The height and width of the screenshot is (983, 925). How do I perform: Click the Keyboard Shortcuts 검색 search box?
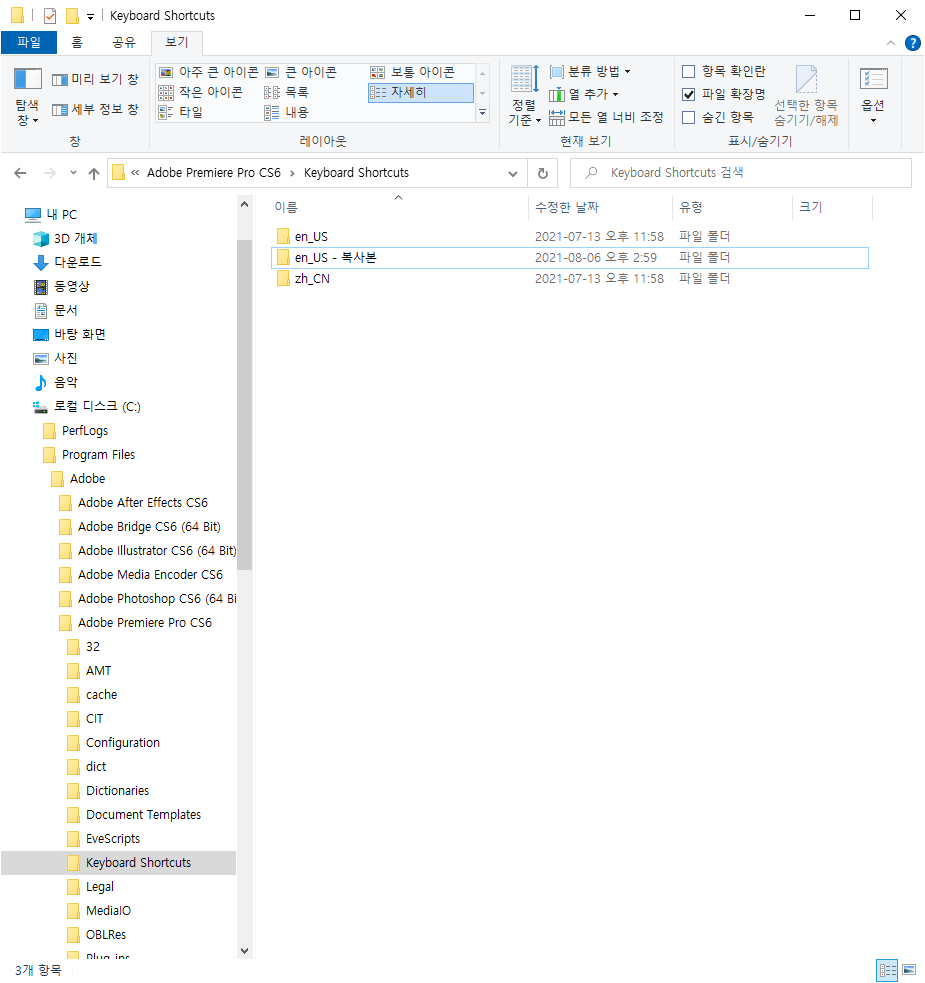click(741, 172)
